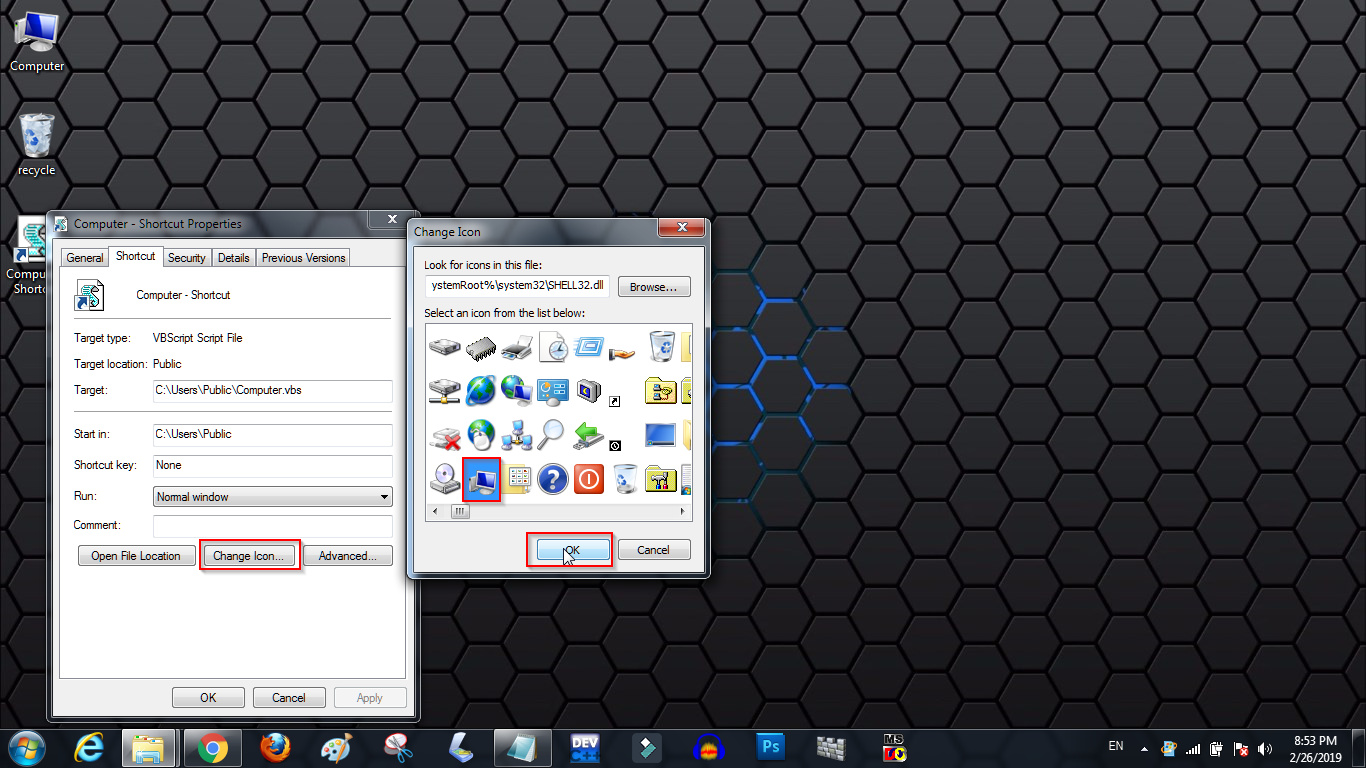Click the Open File Location button
This screenshot has height=768, width=1366.
136,556
